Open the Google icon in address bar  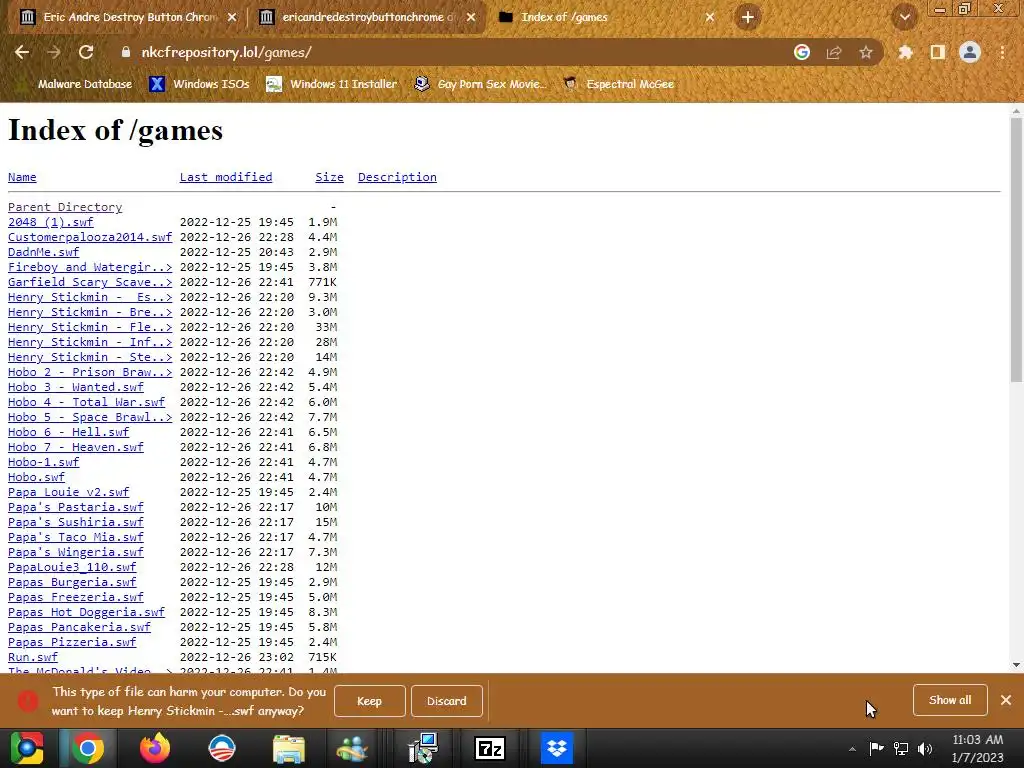coord(802,52)
